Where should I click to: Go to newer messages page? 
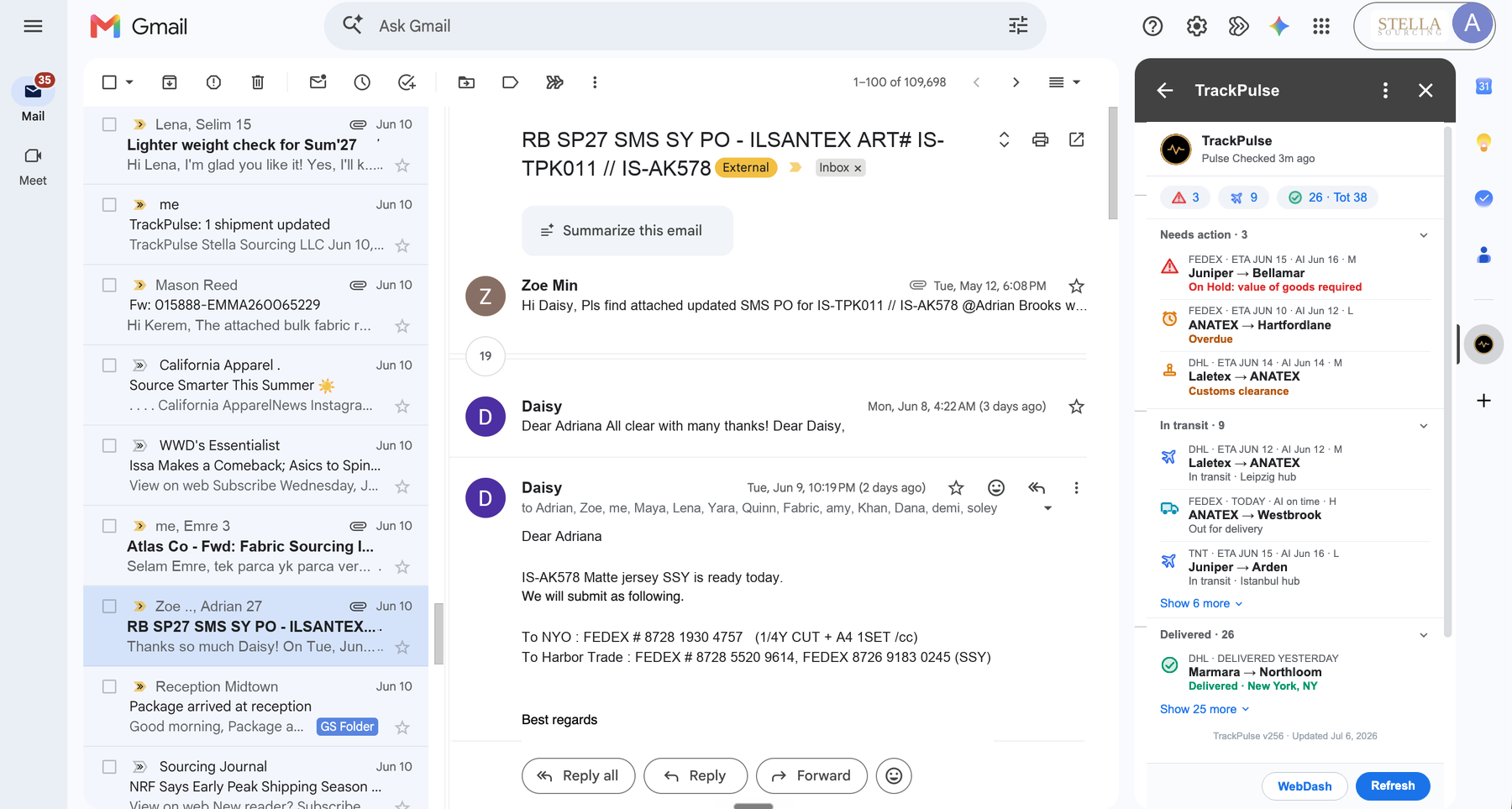pyautogui.click(x=976, y=82)
